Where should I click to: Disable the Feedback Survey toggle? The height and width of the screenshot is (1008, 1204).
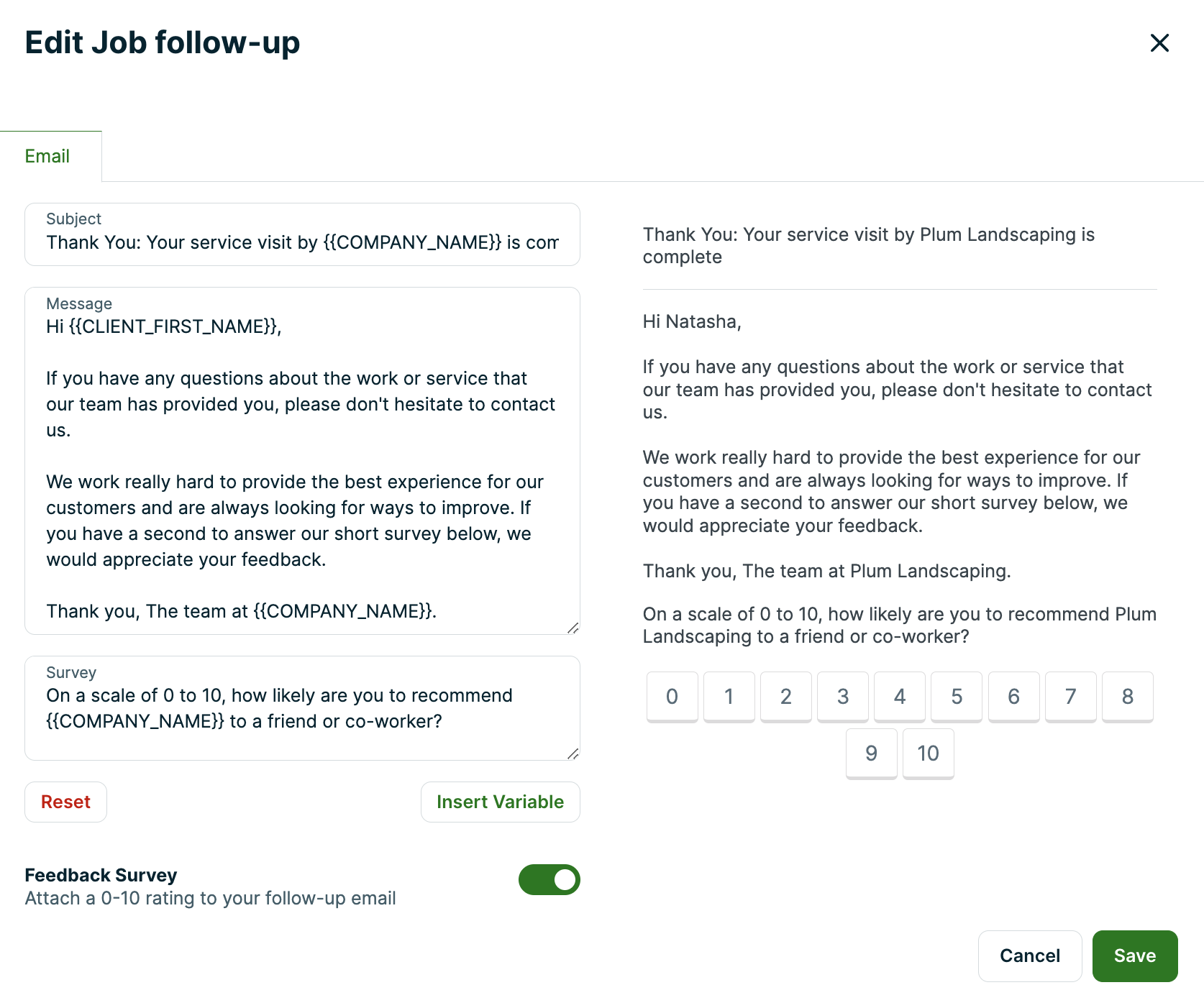[549, 879]
